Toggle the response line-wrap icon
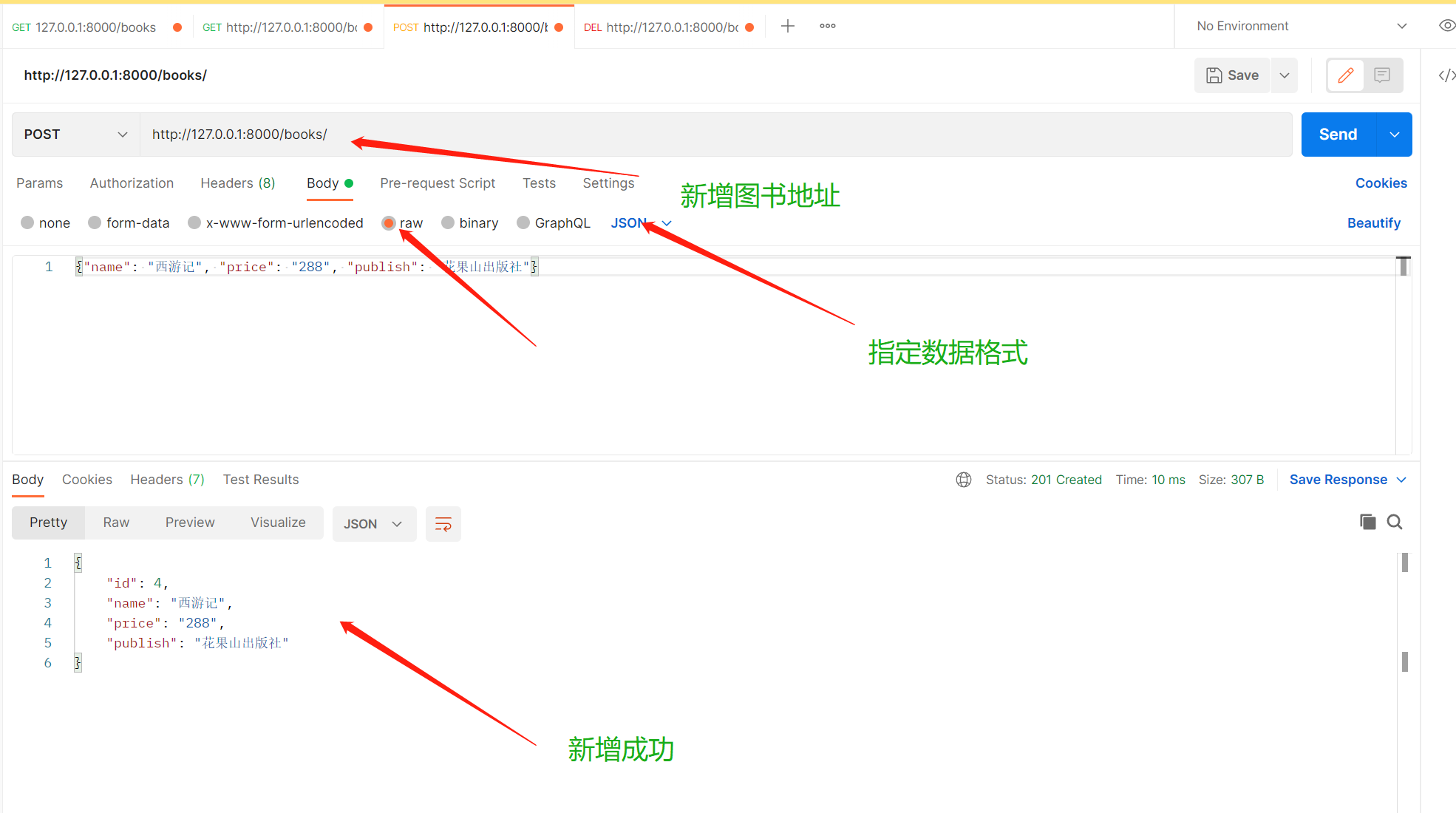The height and width of the screenshot is (813, 1456). 443,524
